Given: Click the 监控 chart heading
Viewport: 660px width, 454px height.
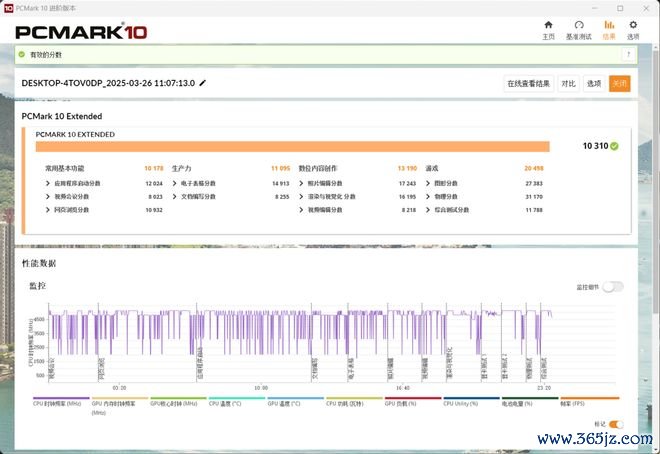Looking at the screenshot, I should point(37,286).
